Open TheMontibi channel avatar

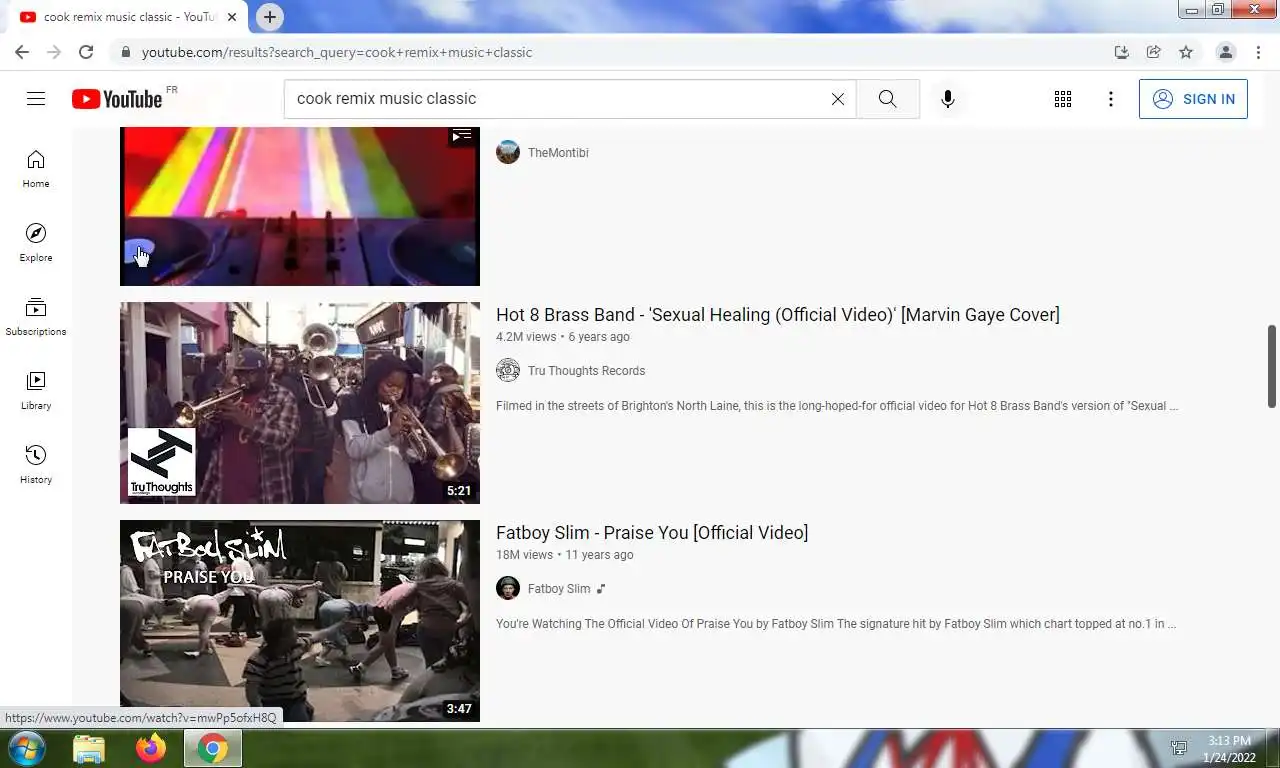(x=508, y=152)
